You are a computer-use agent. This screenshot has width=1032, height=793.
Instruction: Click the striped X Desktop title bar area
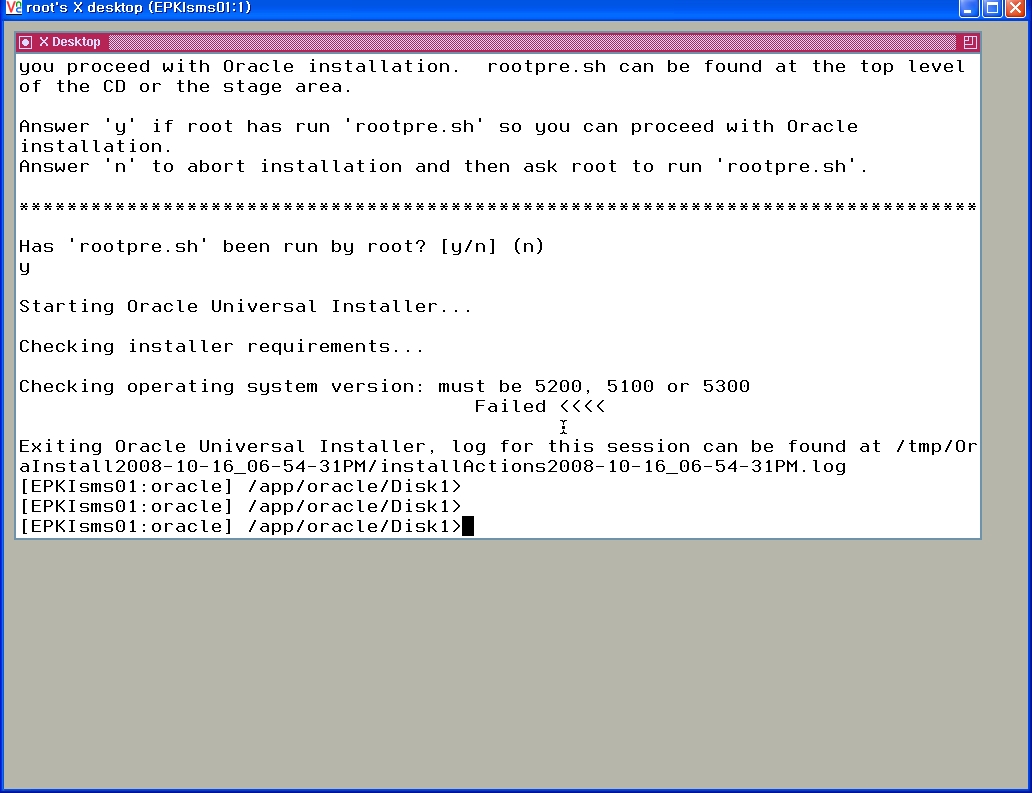coord(532,42)
